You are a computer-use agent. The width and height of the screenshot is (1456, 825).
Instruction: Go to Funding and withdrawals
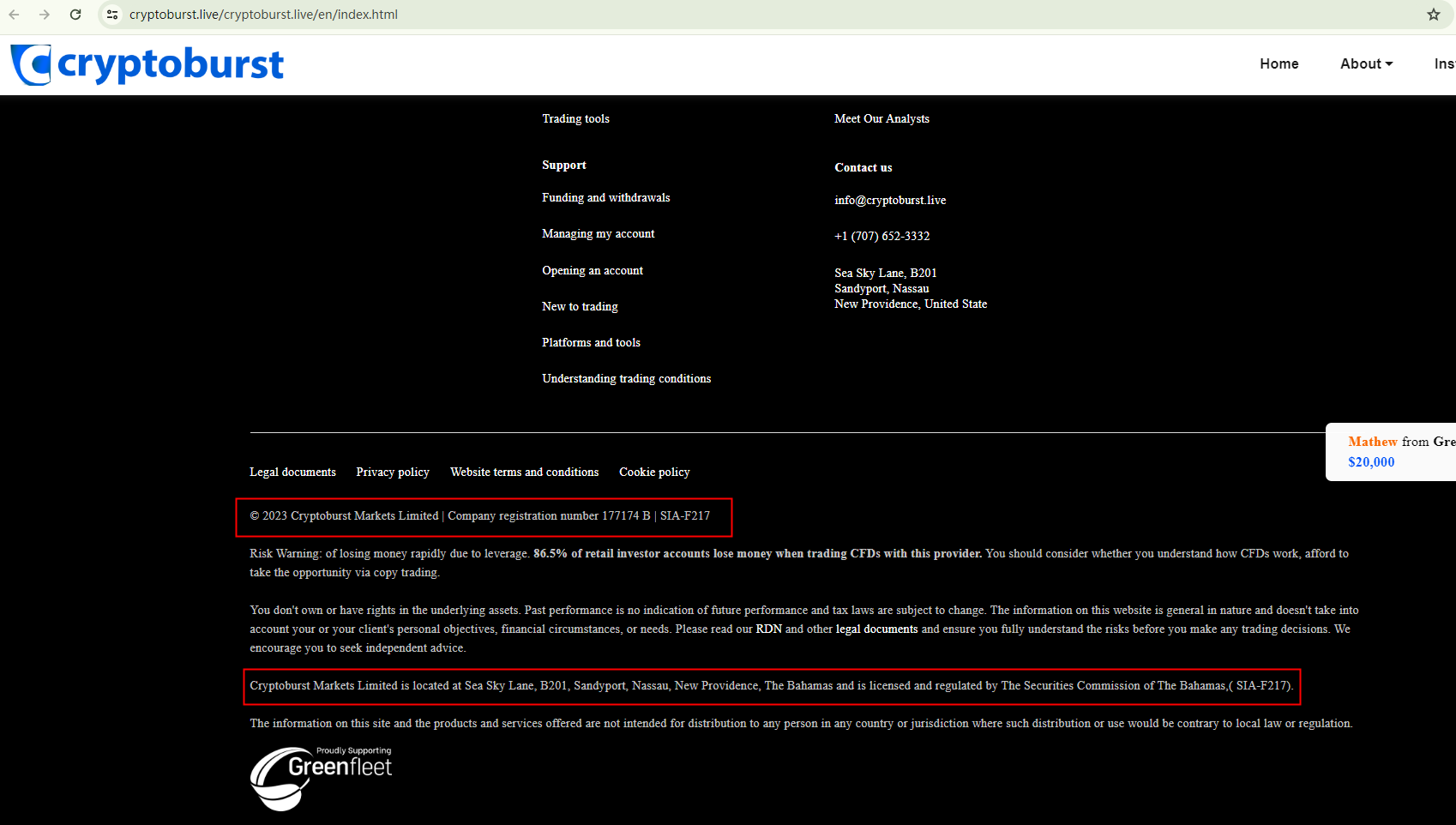click(606, 197)
